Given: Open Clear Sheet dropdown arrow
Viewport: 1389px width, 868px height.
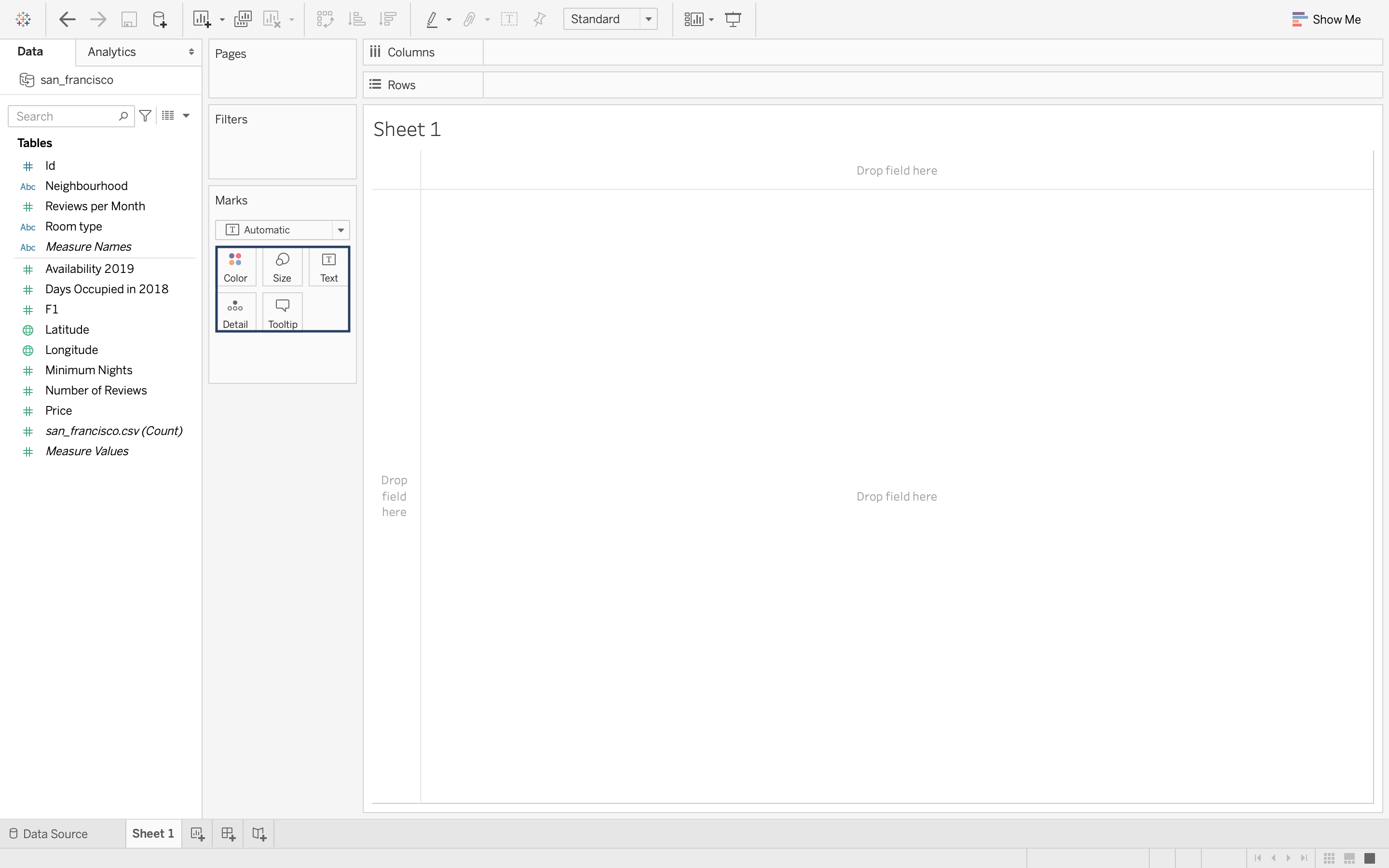Looking at the screenshot, I should 292,20.
